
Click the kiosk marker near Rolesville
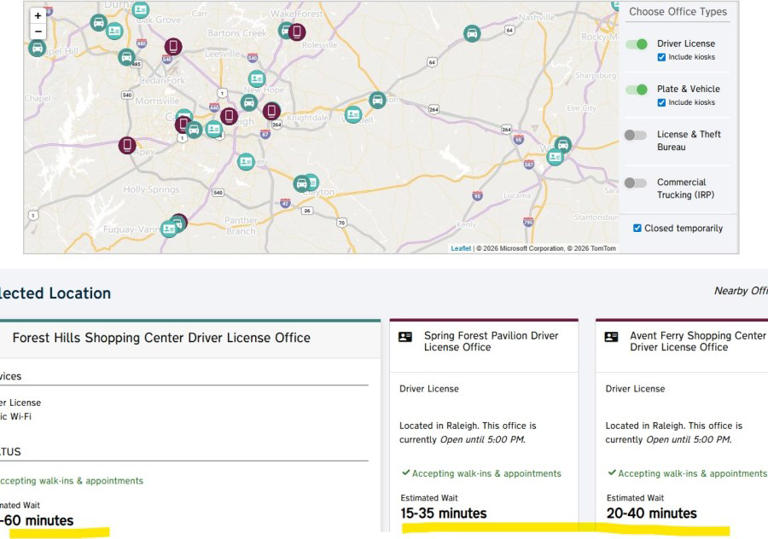point(297,32)
